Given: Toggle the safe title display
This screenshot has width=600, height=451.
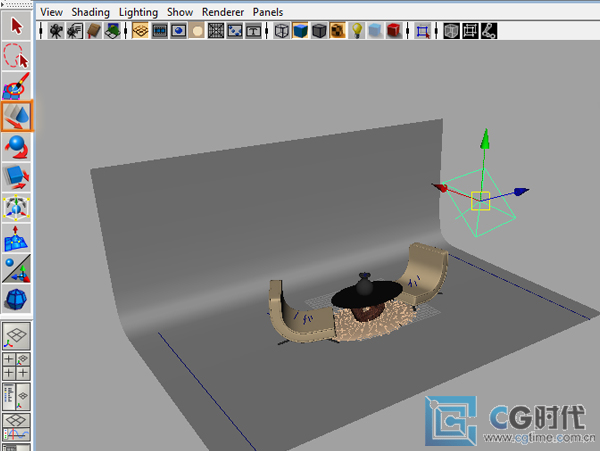Looking at the screenshot, I should pos(253,31).
